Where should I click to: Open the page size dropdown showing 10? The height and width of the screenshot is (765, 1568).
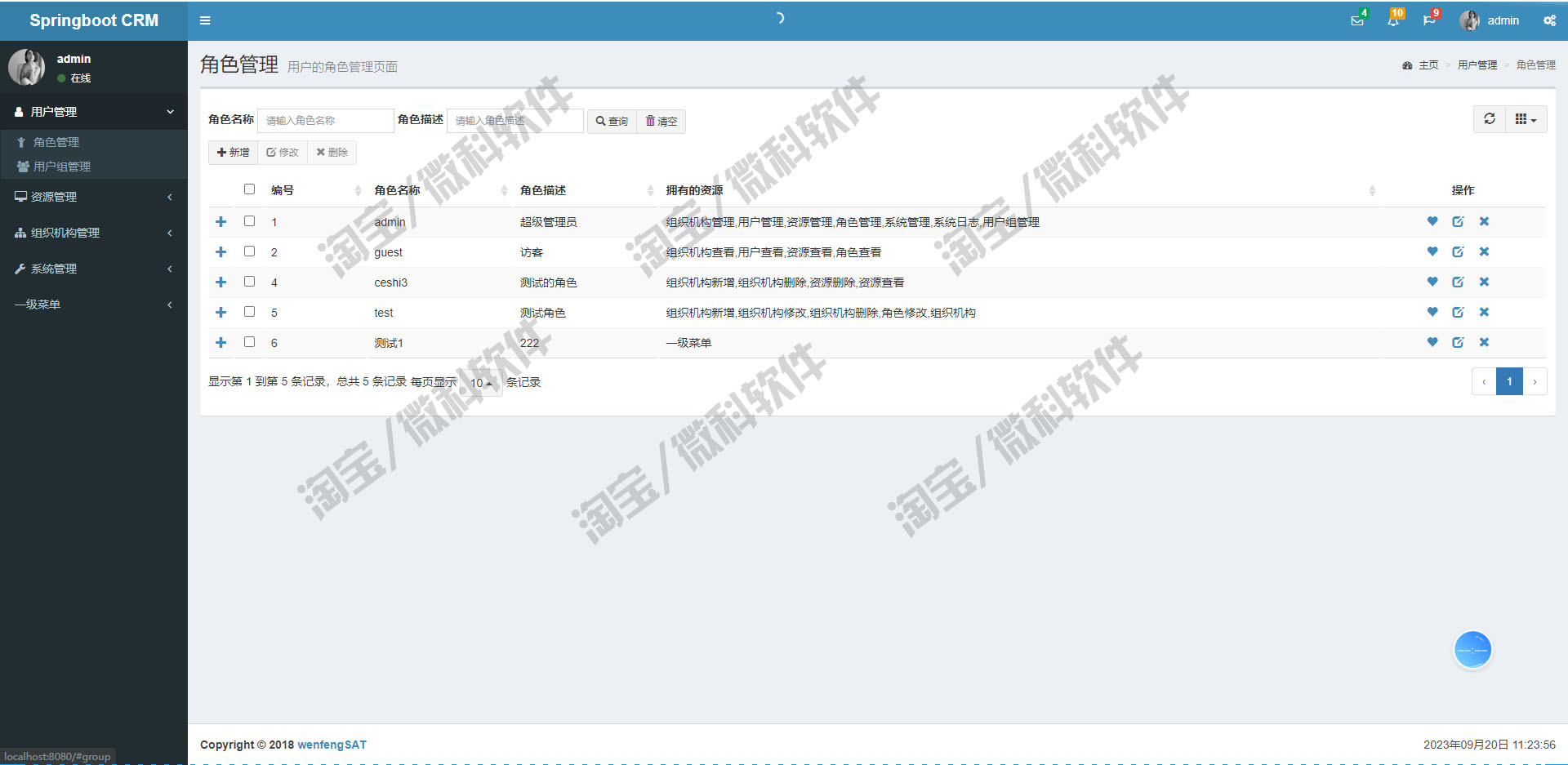pyautogui.click(x=482, y=382)
